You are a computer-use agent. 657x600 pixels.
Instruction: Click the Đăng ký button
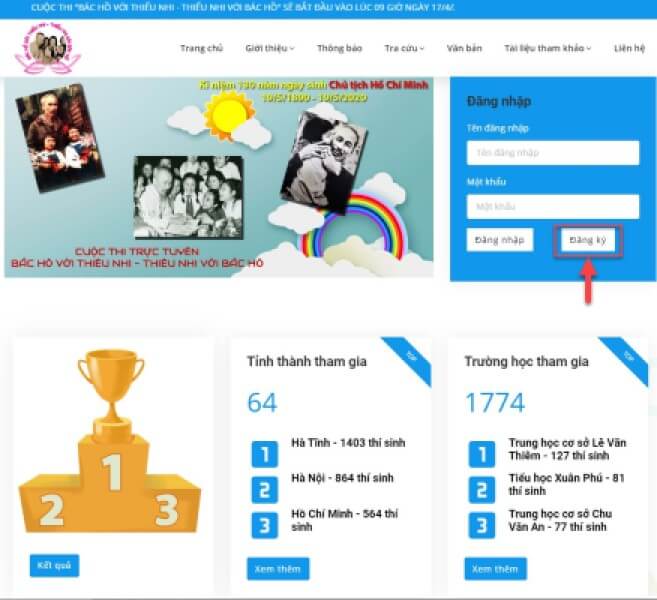click(x=587, y=240)
